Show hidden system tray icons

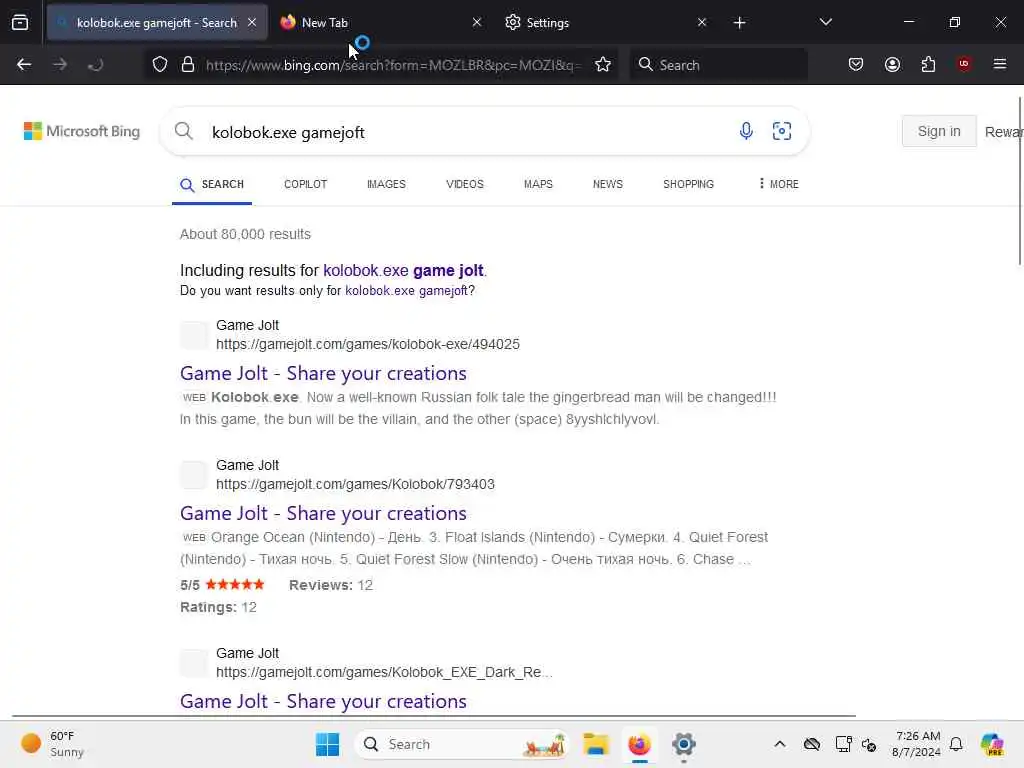[x=780, y=744]
